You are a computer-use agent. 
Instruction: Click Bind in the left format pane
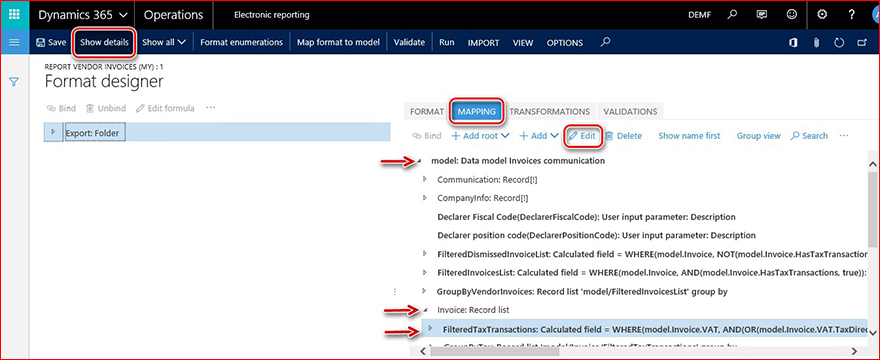pyautogui.click(x=61, y=108)
